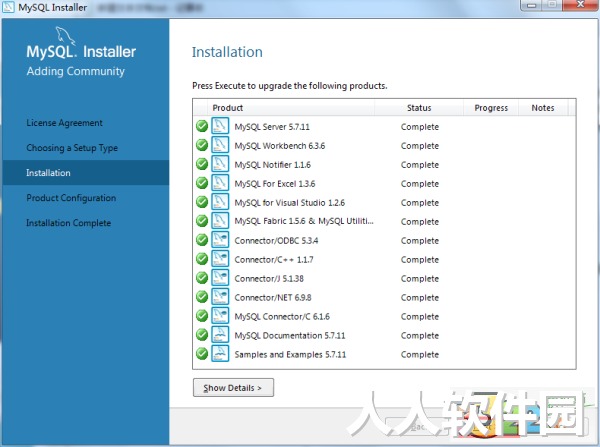Click the MySQL Notifier 1.1.6 product icon
The image size is (600, 447).
(220, 163)
